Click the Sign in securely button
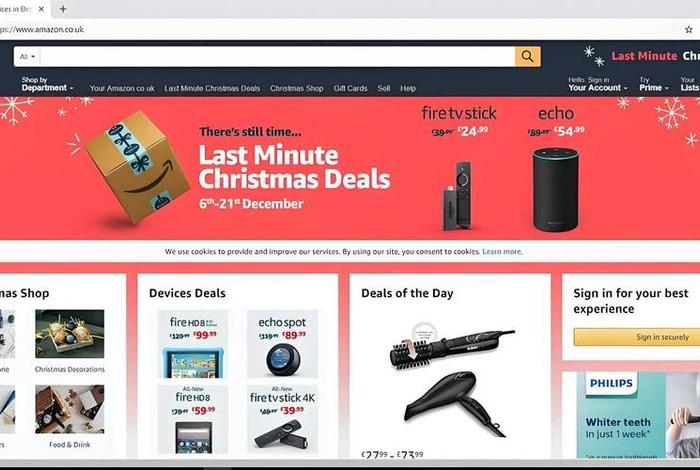This screenshot has height=470, width=700. coord(637,337)
